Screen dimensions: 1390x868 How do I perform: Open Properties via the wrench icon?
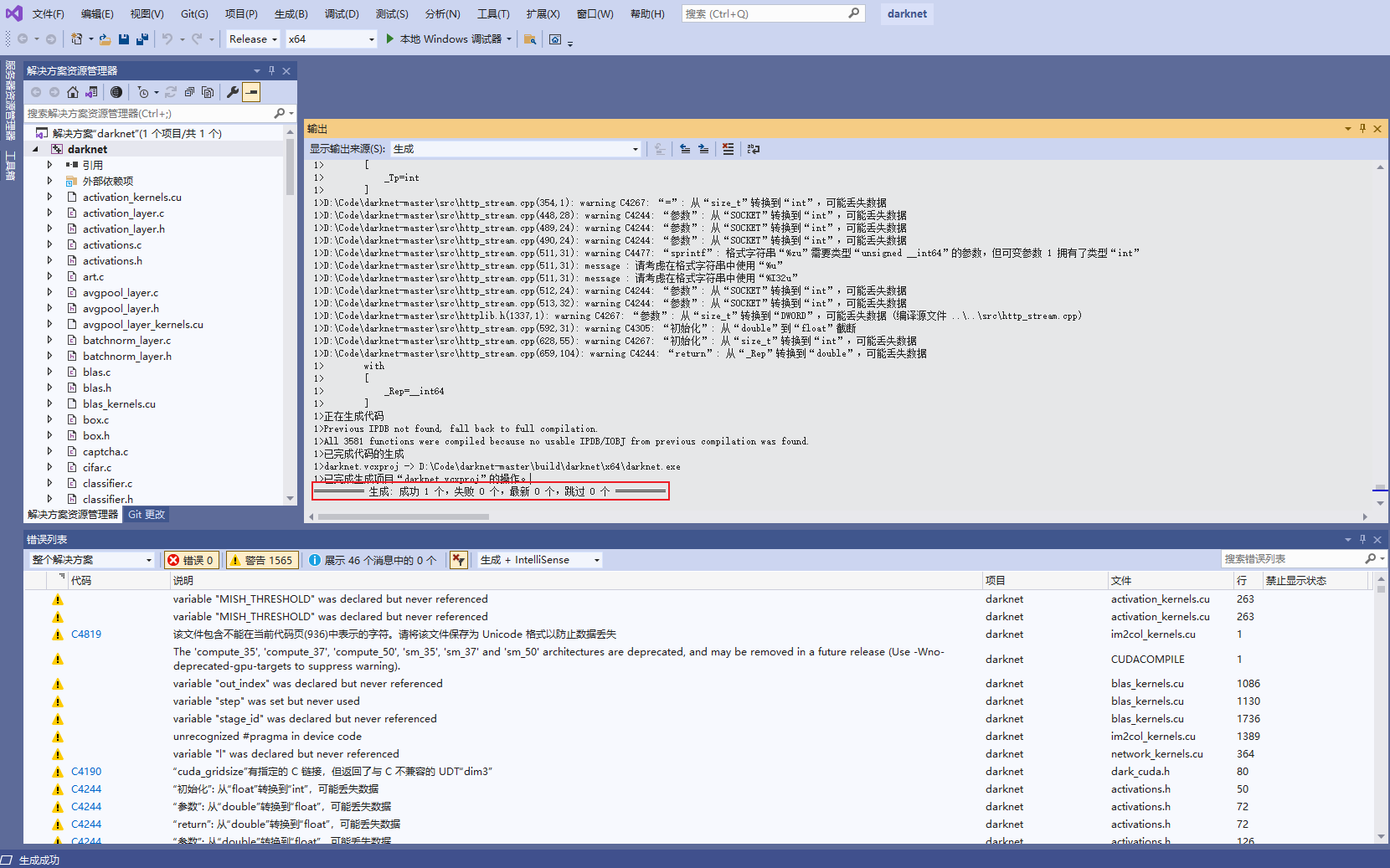[233, 92]
